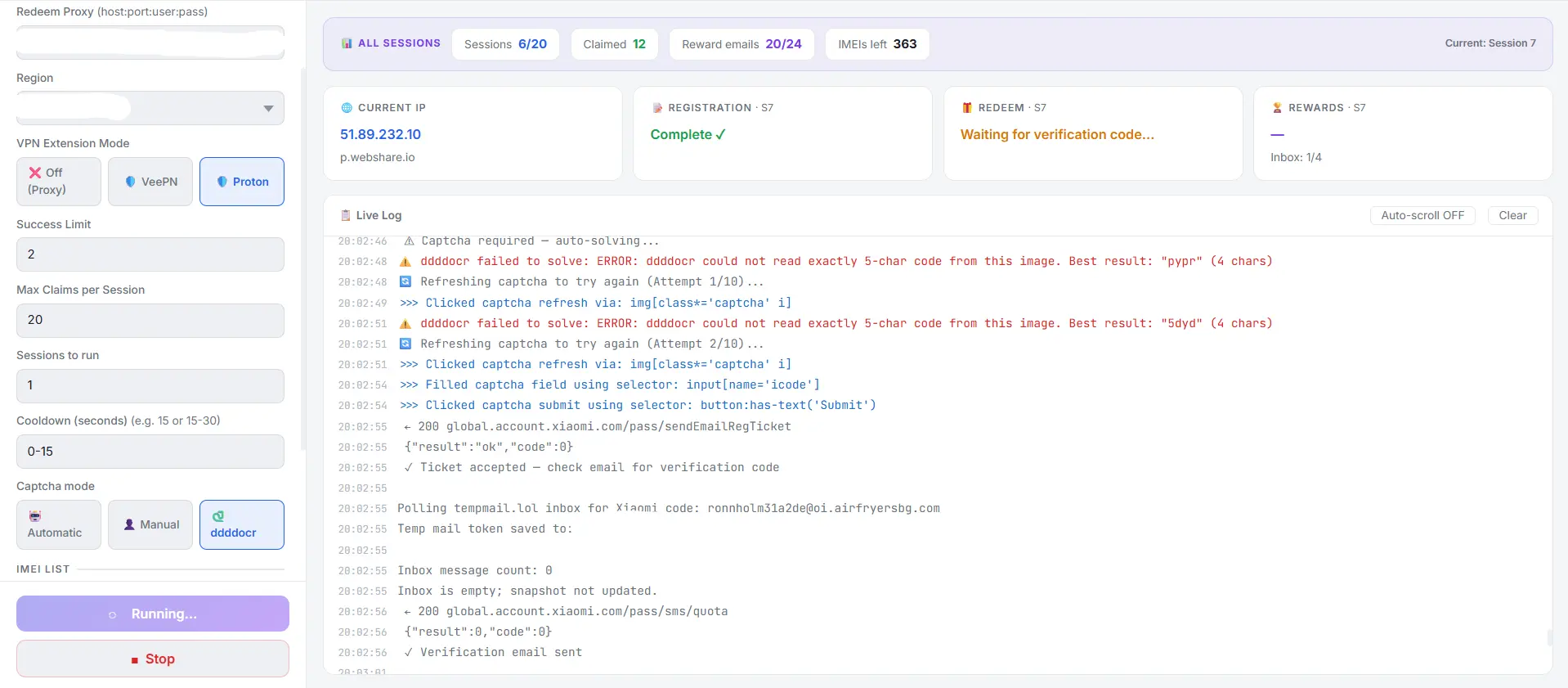Click the Complete ✓ registration status
This screenshot has width=1568, height=688.
(x=688, y=134)
